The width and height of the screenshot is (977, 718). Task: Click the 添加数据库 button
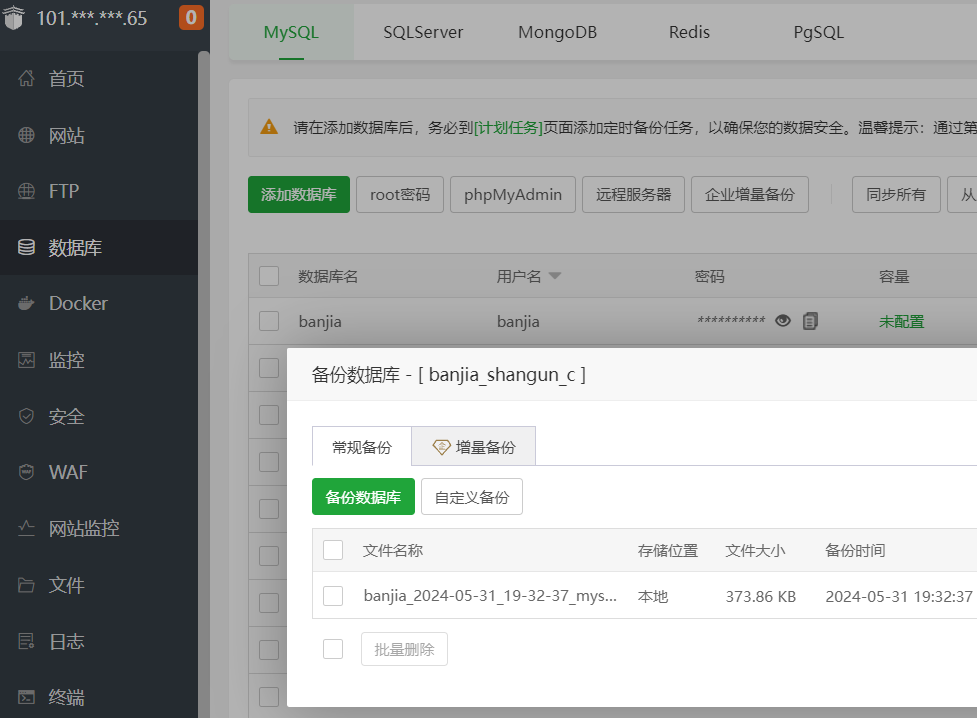pos(298,195)
